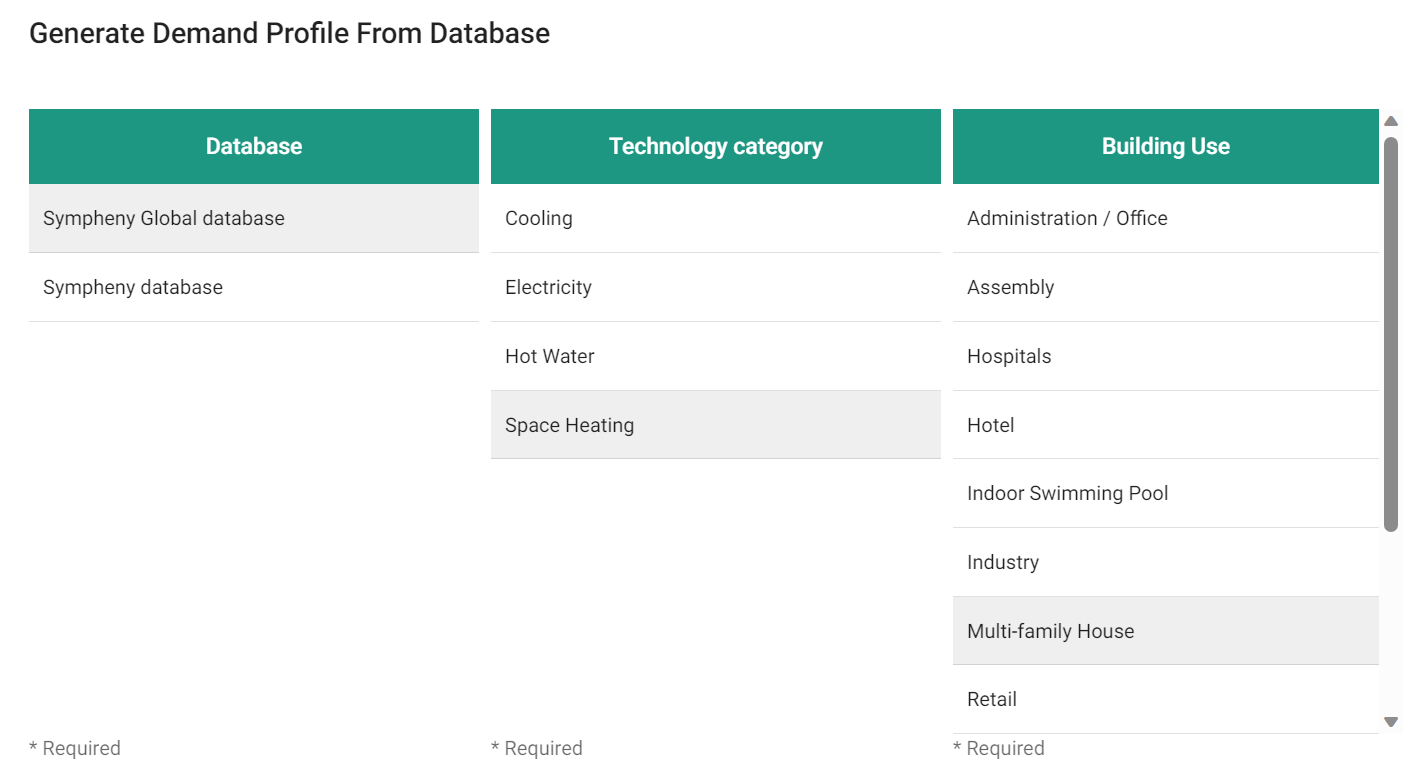1420x784 pixels.
Task: Choose Space Heating technology category
Action: tap(715, 425)
